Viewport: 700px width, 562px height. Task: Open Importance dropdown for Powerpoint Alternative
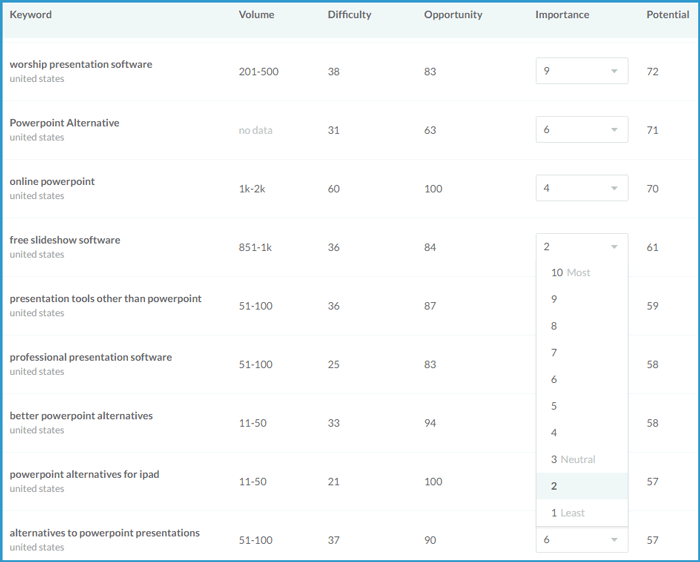582,130
